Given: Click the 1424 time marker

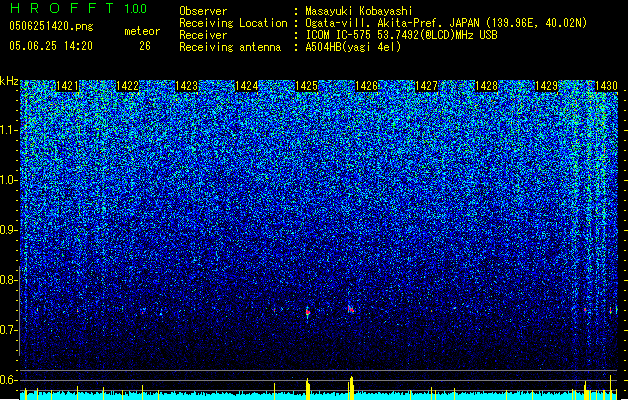Looking at the screenshot, I should pos(246,86).
